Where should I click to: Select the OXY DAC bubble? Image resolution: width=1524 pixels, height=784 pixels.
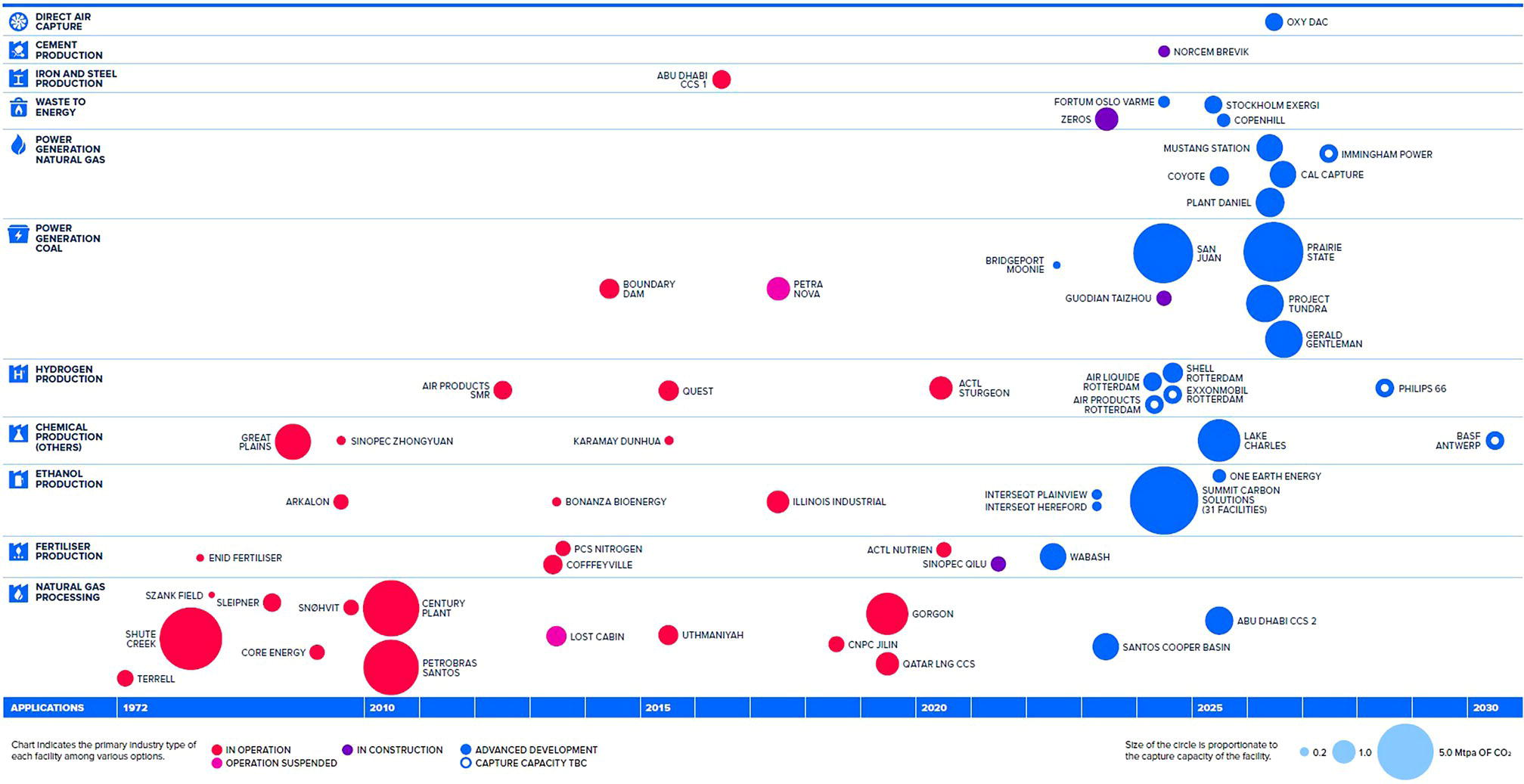[1274, 22]
